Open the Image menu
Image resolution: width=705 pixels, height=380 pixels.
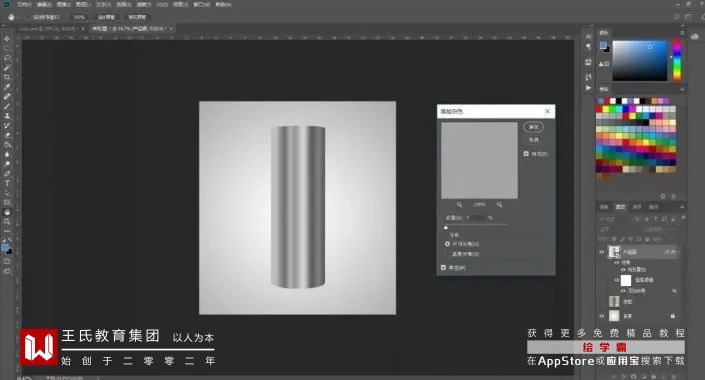(x=63, y=4)
